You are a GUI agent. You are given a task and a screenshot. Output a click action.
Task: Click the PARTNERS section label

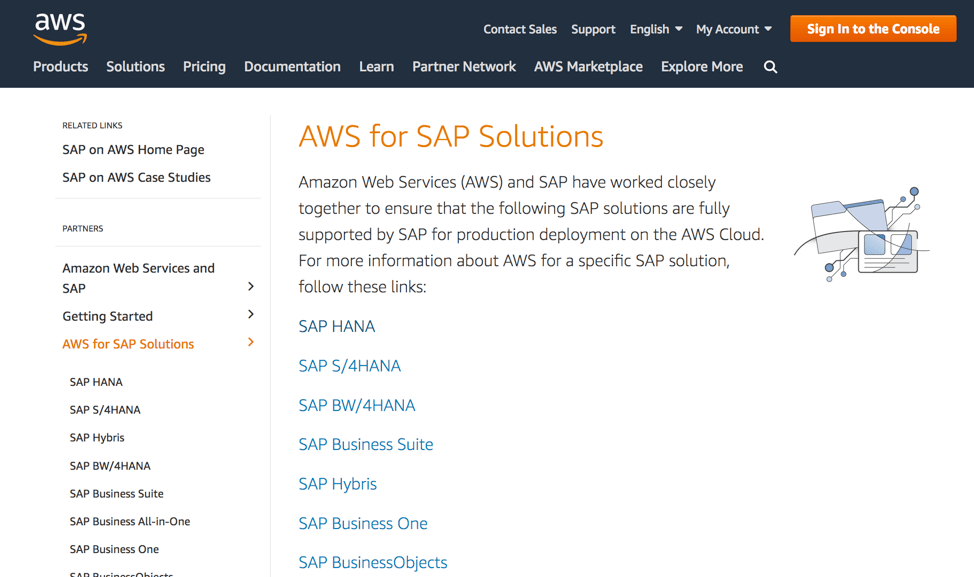83,229
